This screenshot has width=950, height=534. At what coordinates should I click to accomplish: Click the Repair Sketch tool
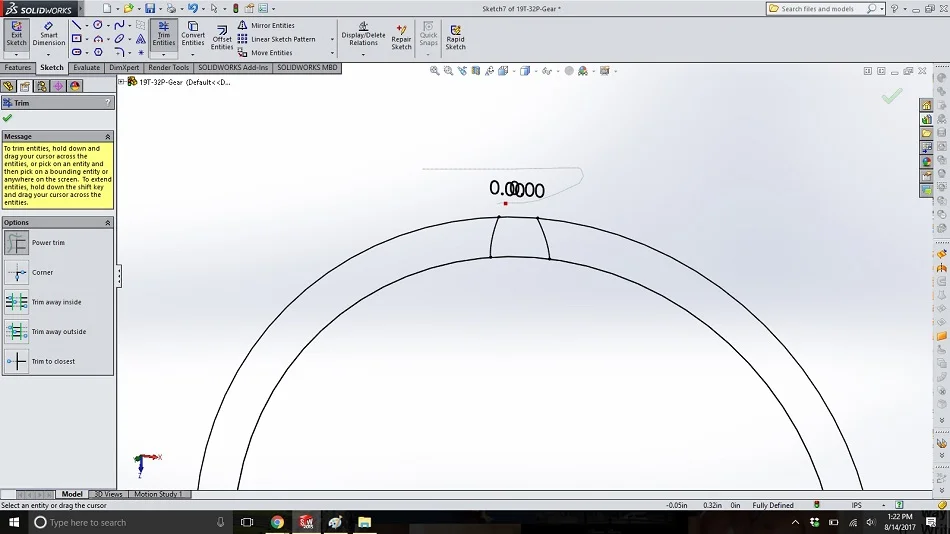click(401, 38)
